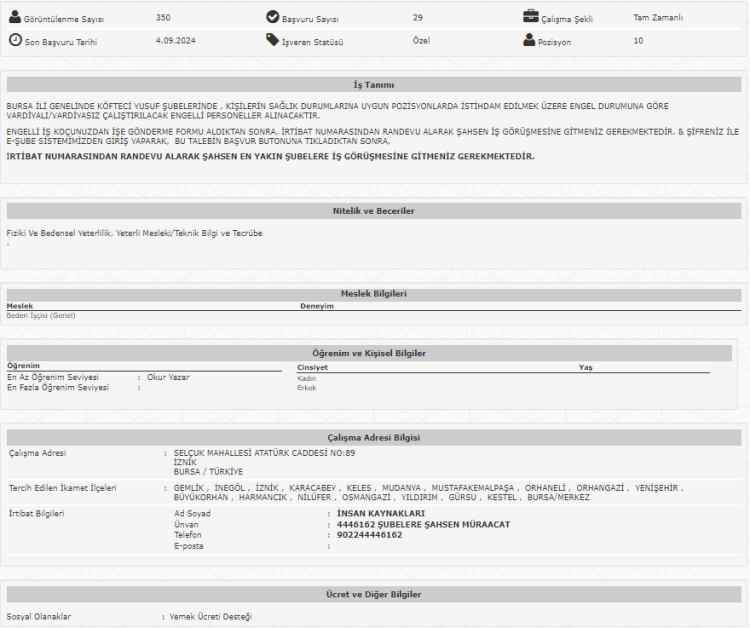Click the Yaş column header
Image resolution: width=750 pixels, height=628 pixels.
585,367
